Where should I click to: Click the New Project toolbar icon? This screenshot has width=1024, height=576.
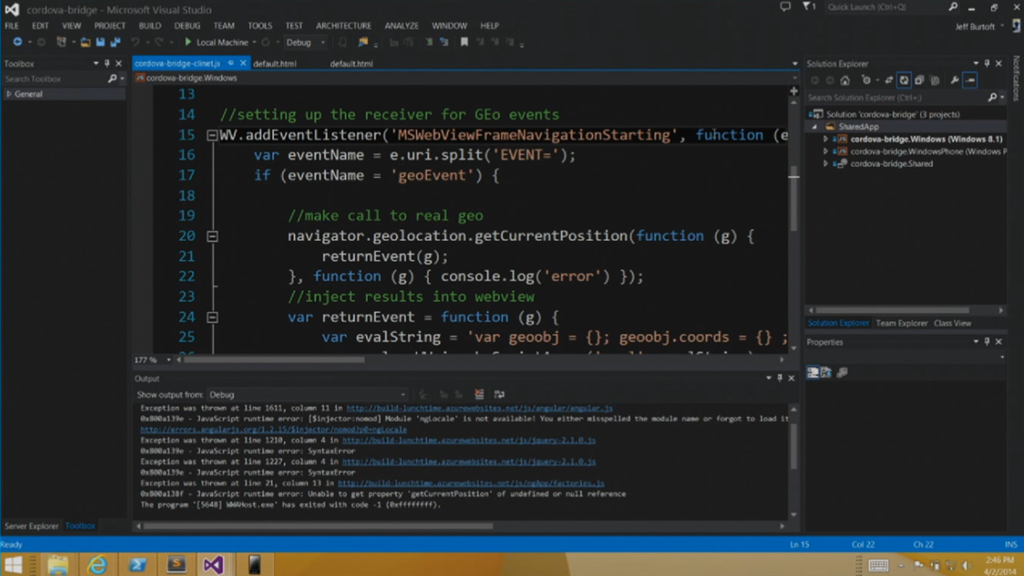pyautogui.click(x=61, y=42)
